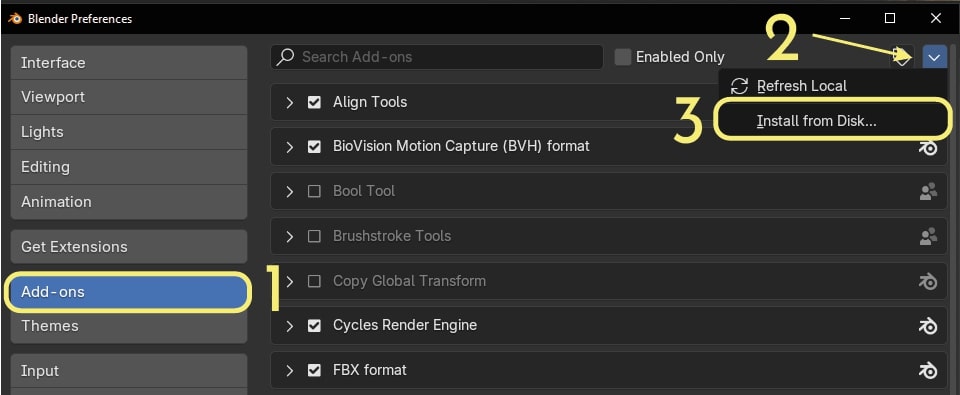
Task: Disable the Align Tools add-on checkbox
Action: click(314, 102)
